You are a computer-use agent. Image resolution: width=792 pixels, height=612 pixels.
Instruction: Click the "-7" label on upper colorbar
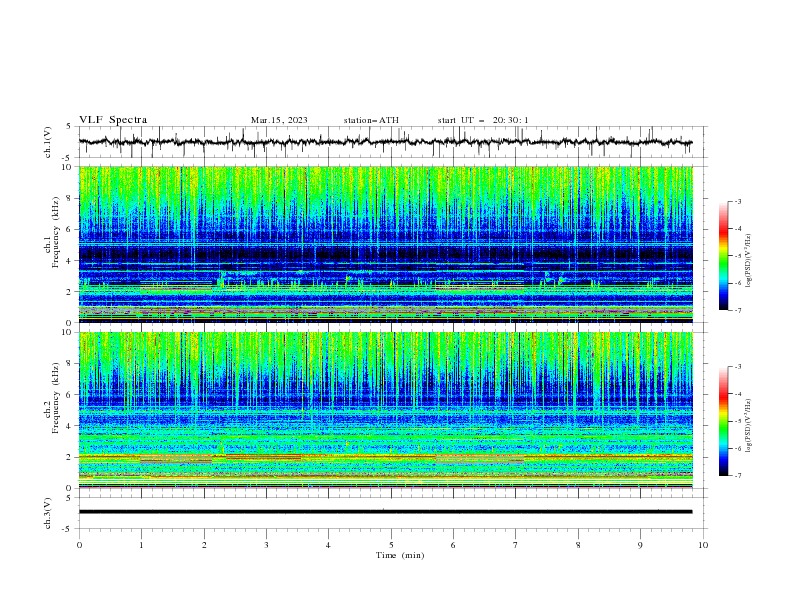click(x=737, y=310)
